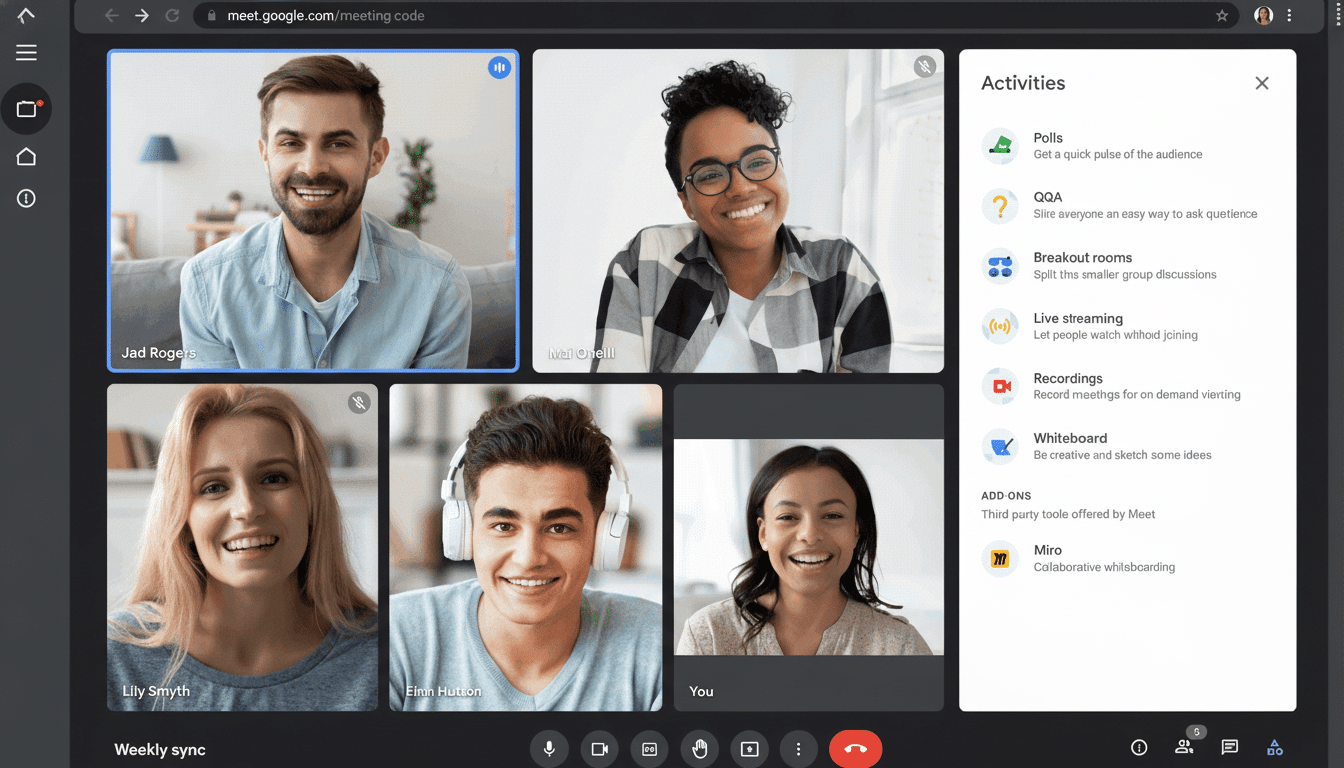Show the participants list
The image size is (1344, 768).
point(1184,747)
